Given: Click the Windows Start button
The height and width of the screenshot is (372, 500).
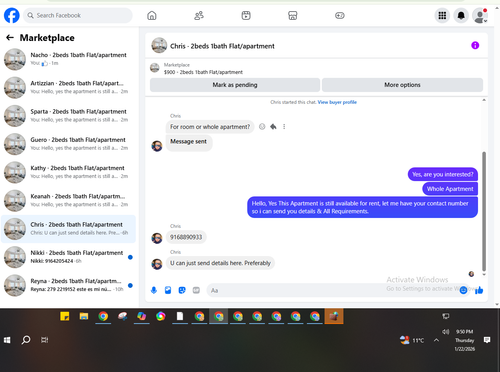Looking at the screenshot, I should coord(7,340).
